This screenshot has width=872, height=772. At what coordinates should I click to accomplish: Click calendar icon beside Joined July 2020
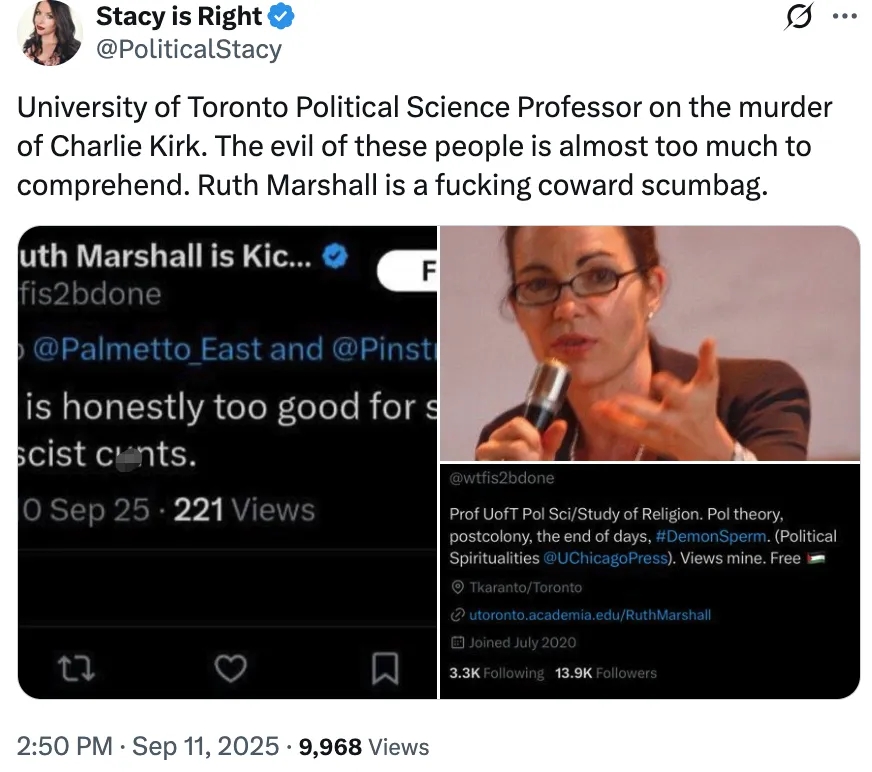tap(458, 642)
